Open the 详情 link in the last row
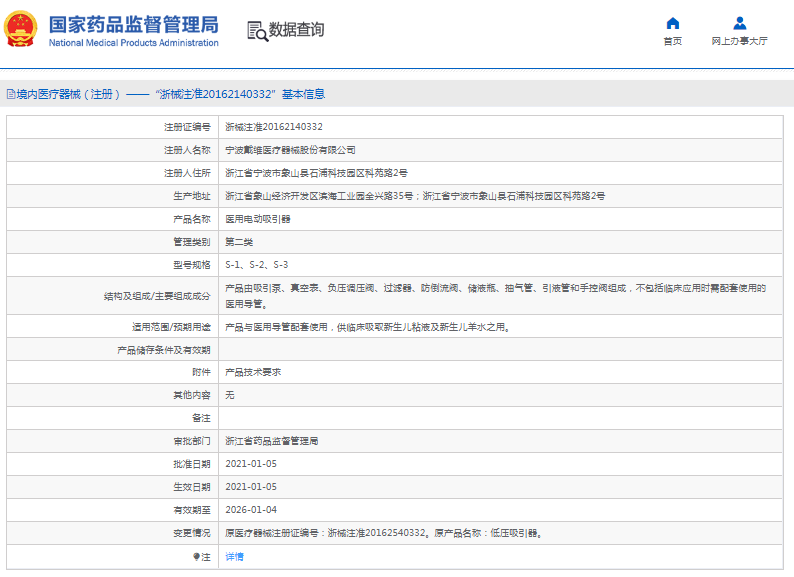794x577 pixels. (234, 557)
